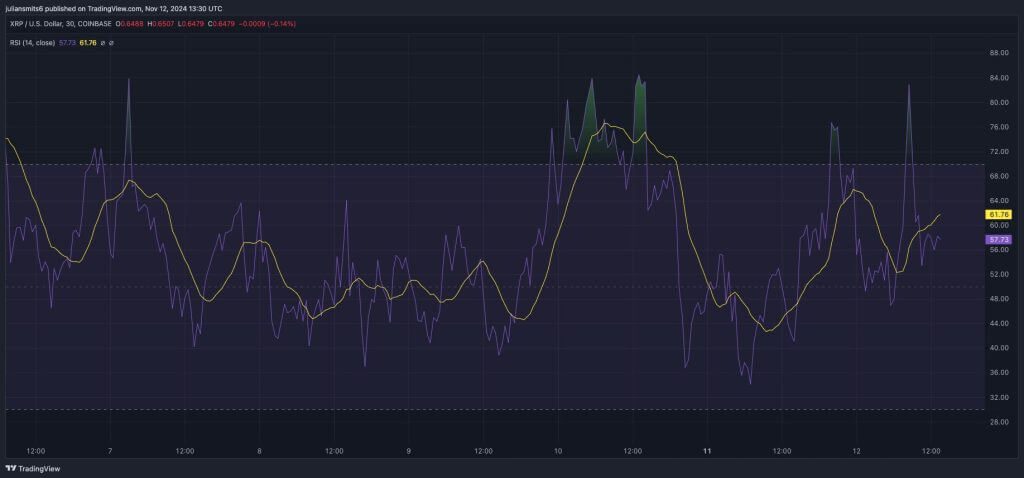The width and height of the screenshot is (1024, 478).
Task: Click the 64.00 level on the price scale
Action: pos(999,200)
